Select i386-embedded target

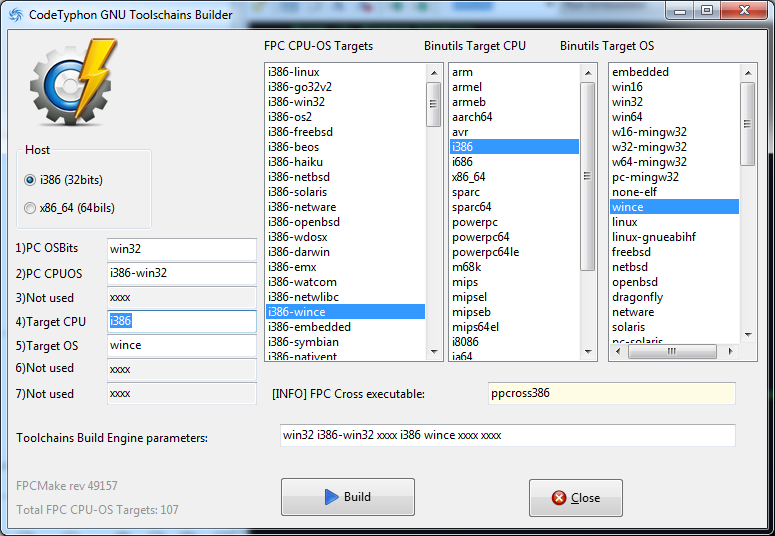coord(345,327)
